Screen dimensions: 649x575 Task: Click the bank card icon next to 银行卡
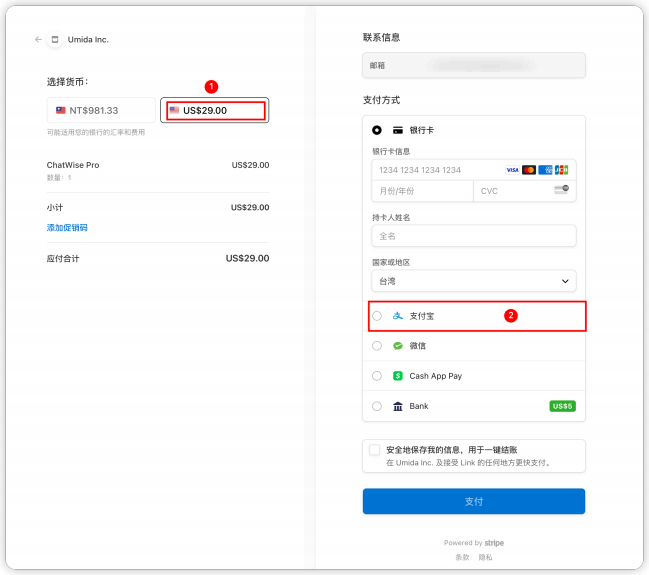[397, 130]
